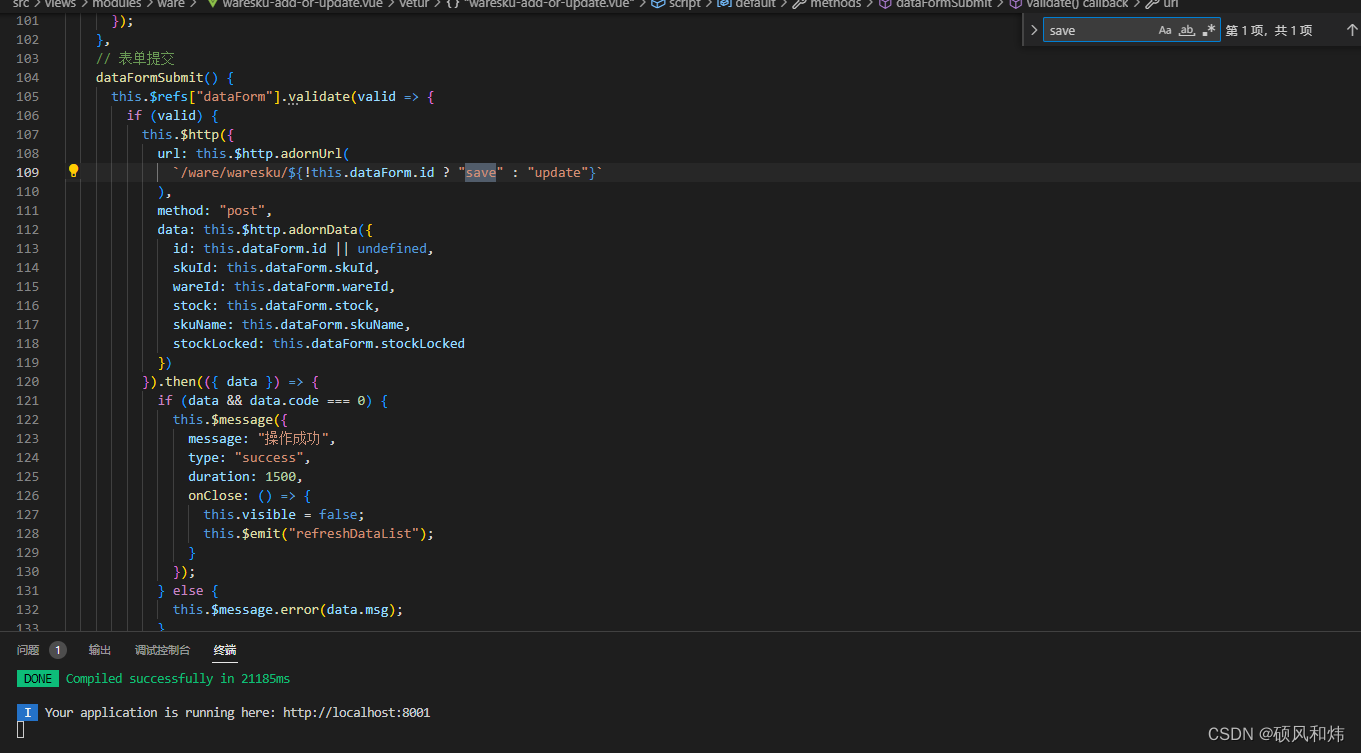Click the find result count "第1项，共1项"
The height and width of the screenshot is (753, 1361).
1269,31
